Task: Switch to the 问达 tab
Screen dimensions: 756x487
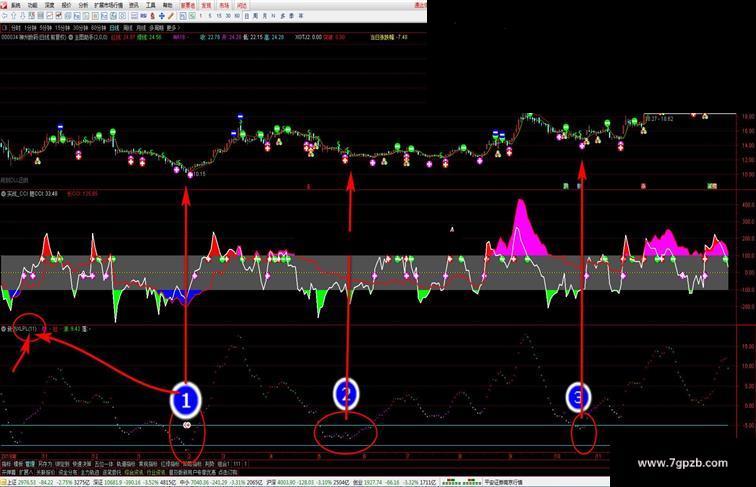Action: (x=242, y=5)
